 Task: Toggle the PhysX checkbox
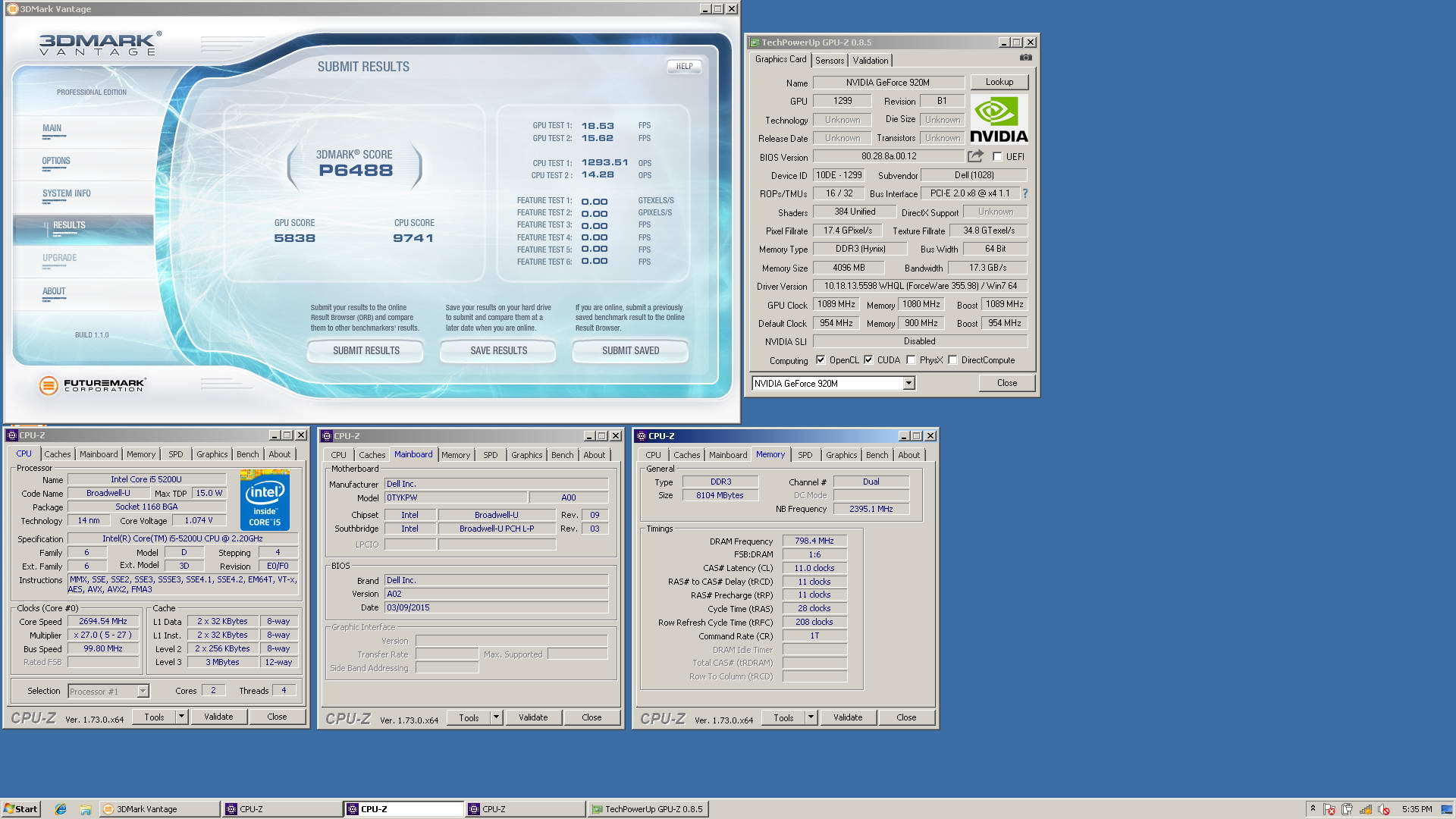click(x=911, y=360)
